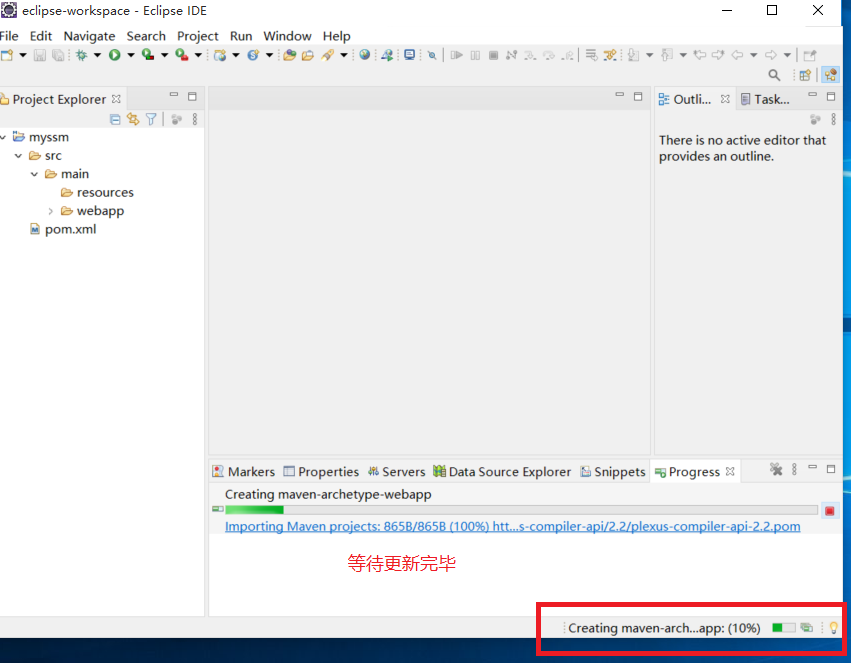Image resolution: width=851 pixels, height=663 pixels.
Task: Open the Back history dropdown arrow
Action: click(753, 55)
